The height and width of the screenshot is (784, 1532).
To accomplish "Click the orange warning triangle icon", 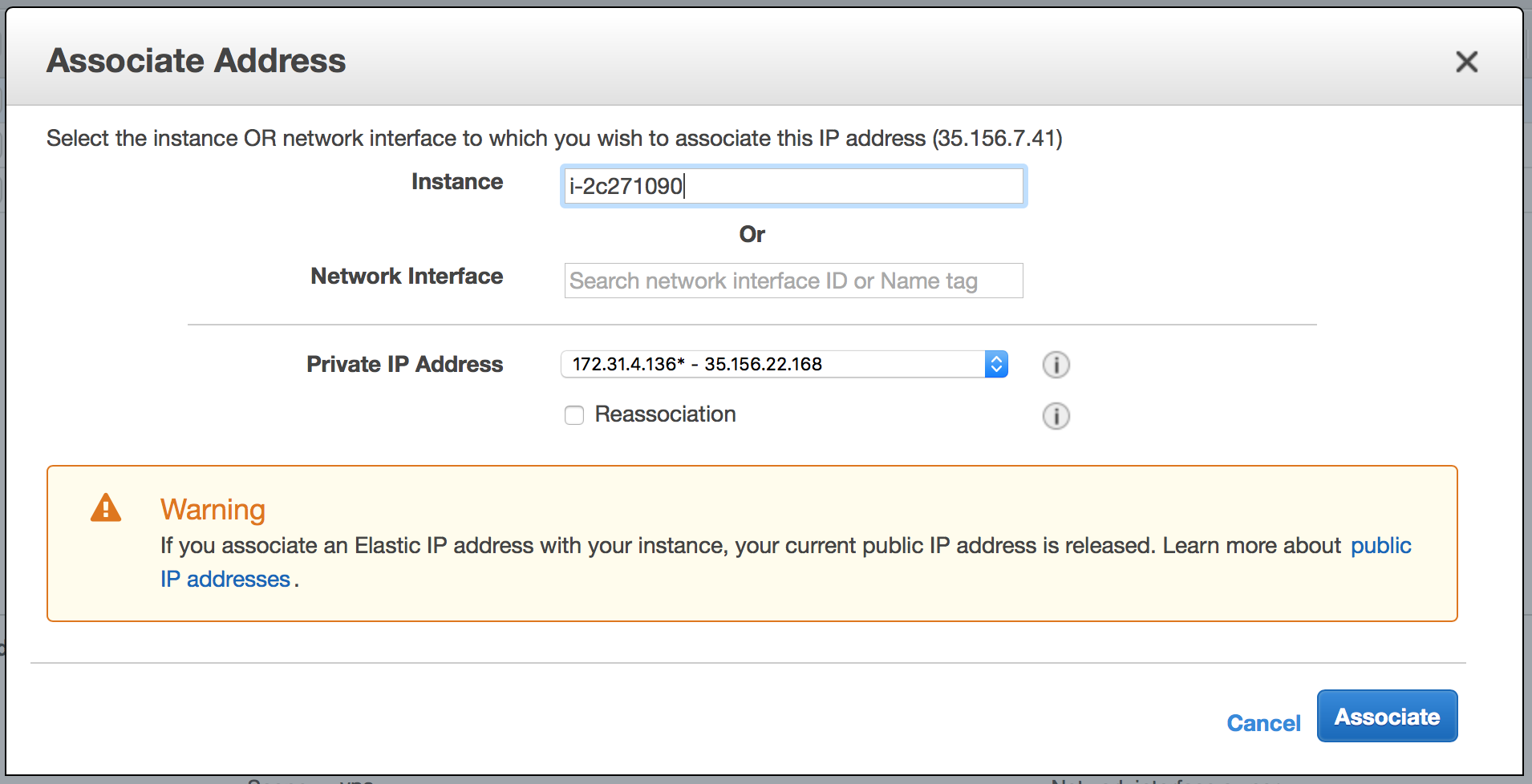I will coord(106,508).
